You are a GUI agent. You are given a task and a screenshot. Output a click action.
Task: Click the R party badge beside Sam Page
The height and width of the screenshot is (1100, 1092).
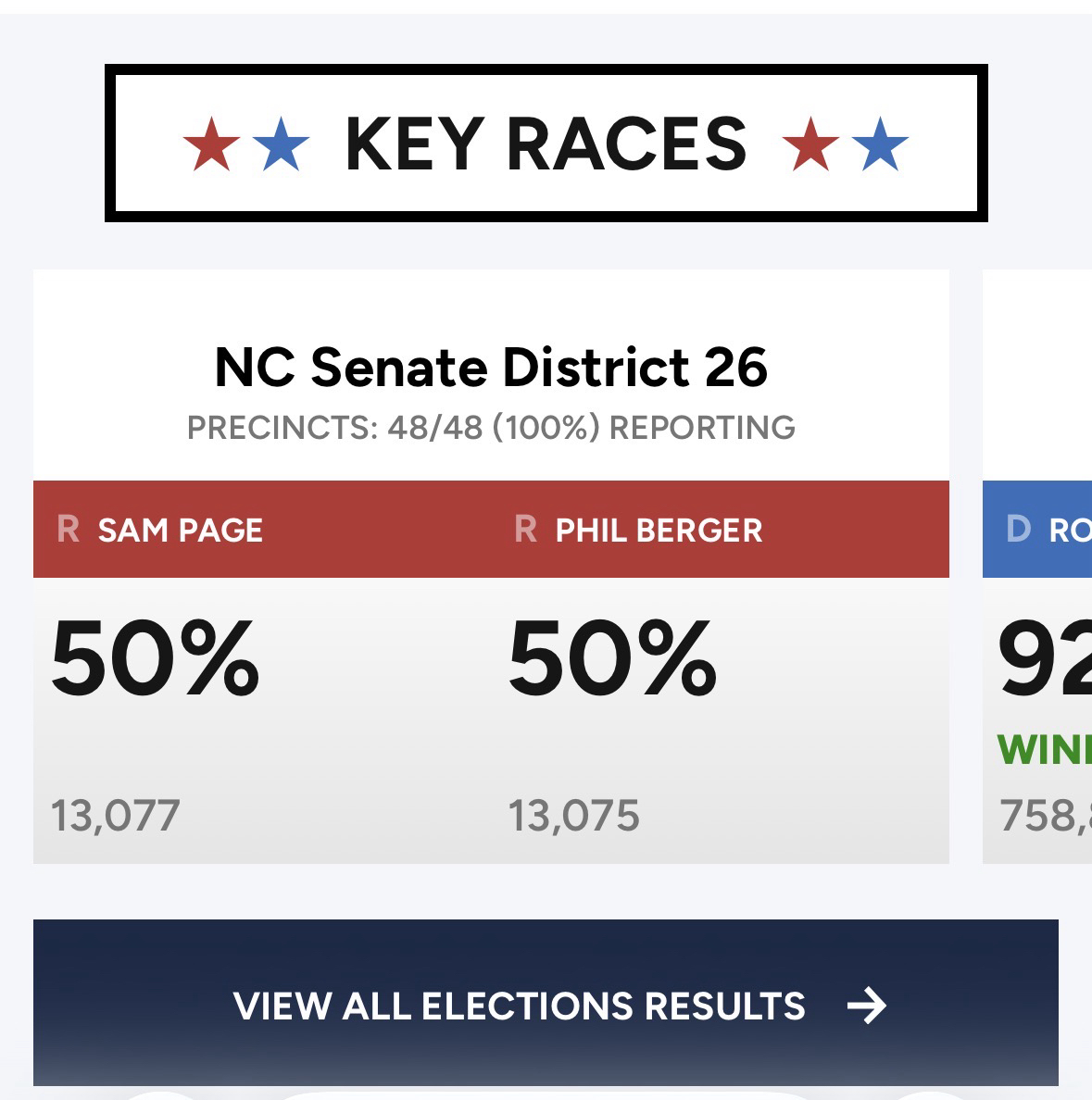[68, 530]
